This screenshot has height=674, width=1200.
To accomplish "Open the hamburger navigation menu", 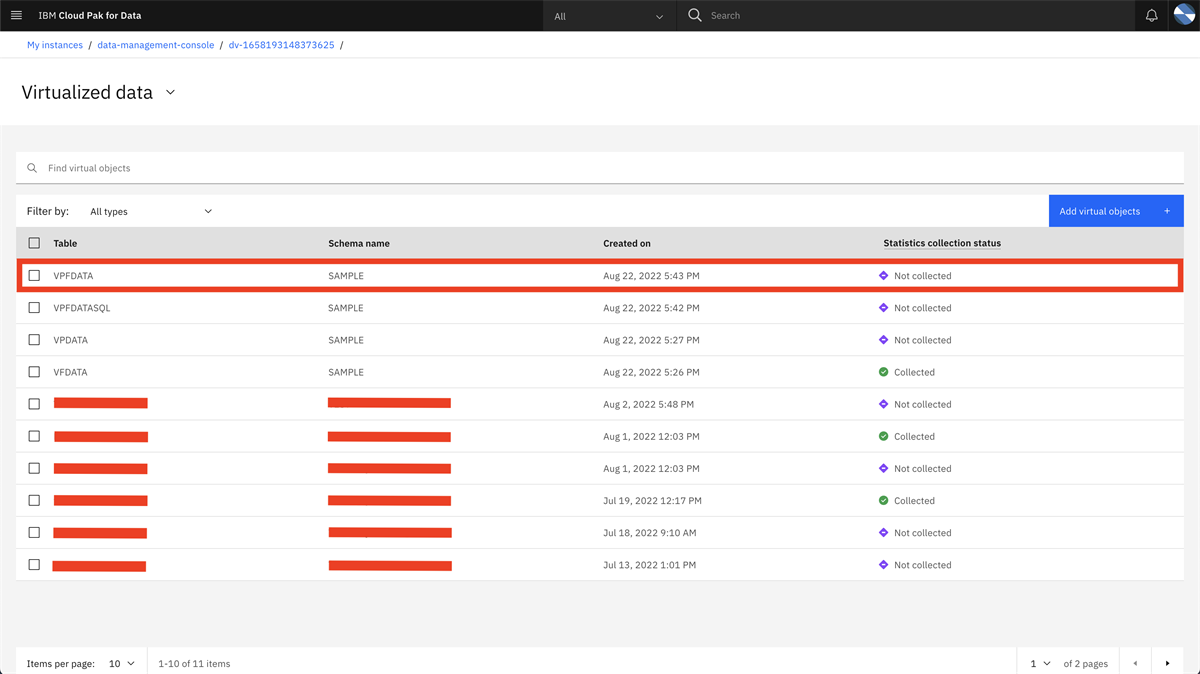I will pos(16,15).
